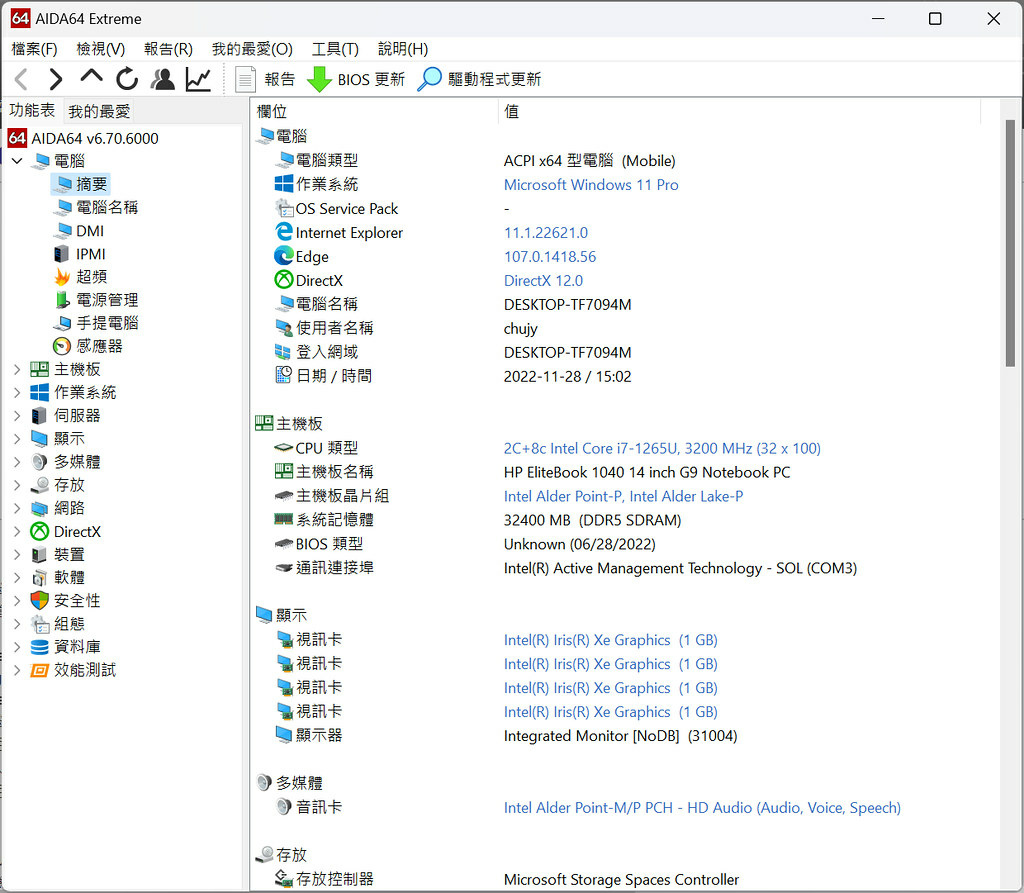Image resolution: width=1024 pixels, height=893 pixels.
Task: Open the 報告(R) menu
Action: 168,49
